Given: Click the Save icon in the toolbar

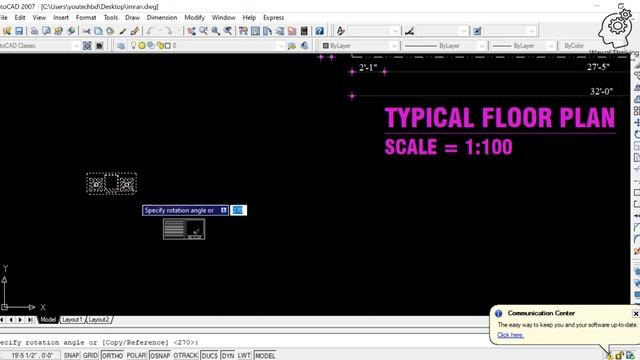Looking at the screenshot, I should click(x=19, y=31).
